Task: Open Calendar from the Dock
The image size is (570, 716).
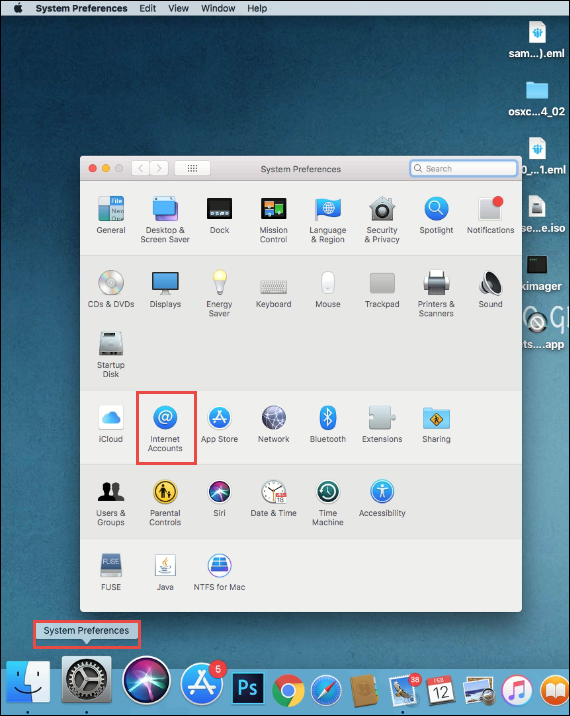Action: (x=440, y=690)
